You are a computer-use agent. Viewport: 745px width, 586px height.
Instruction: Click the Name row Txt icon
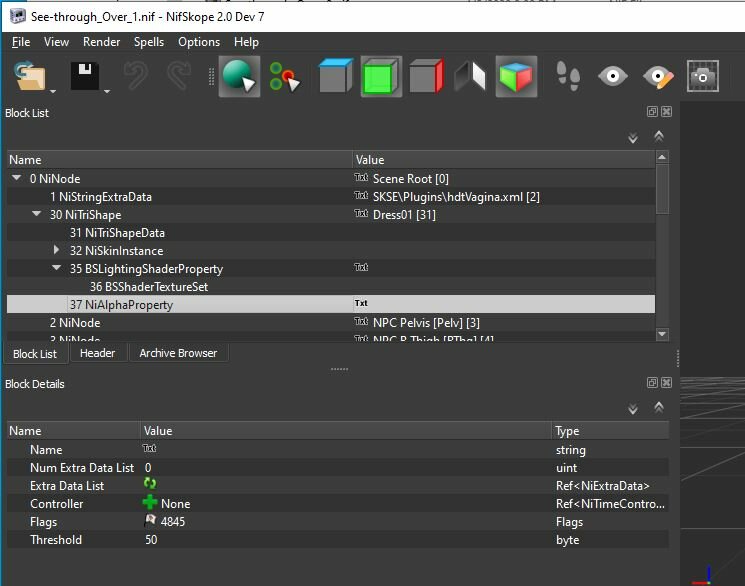click(x=149, y=448)
